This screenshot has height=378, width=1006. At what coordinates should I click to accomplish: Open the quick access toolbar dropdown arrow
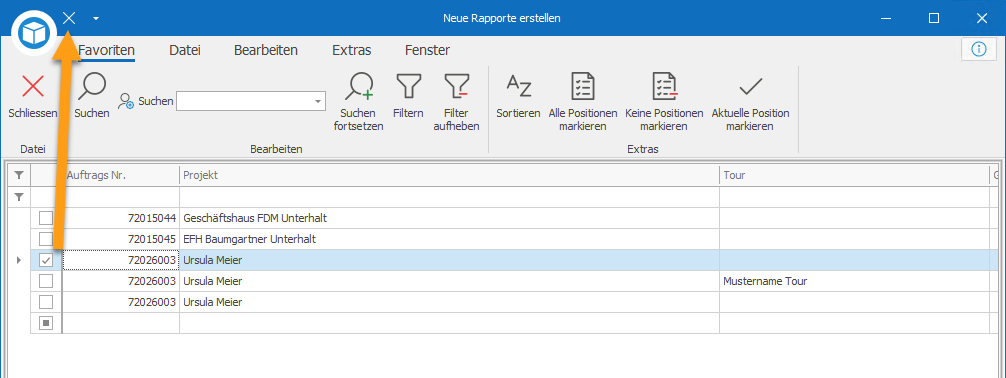pyautogui.click(x=96, y=19)
